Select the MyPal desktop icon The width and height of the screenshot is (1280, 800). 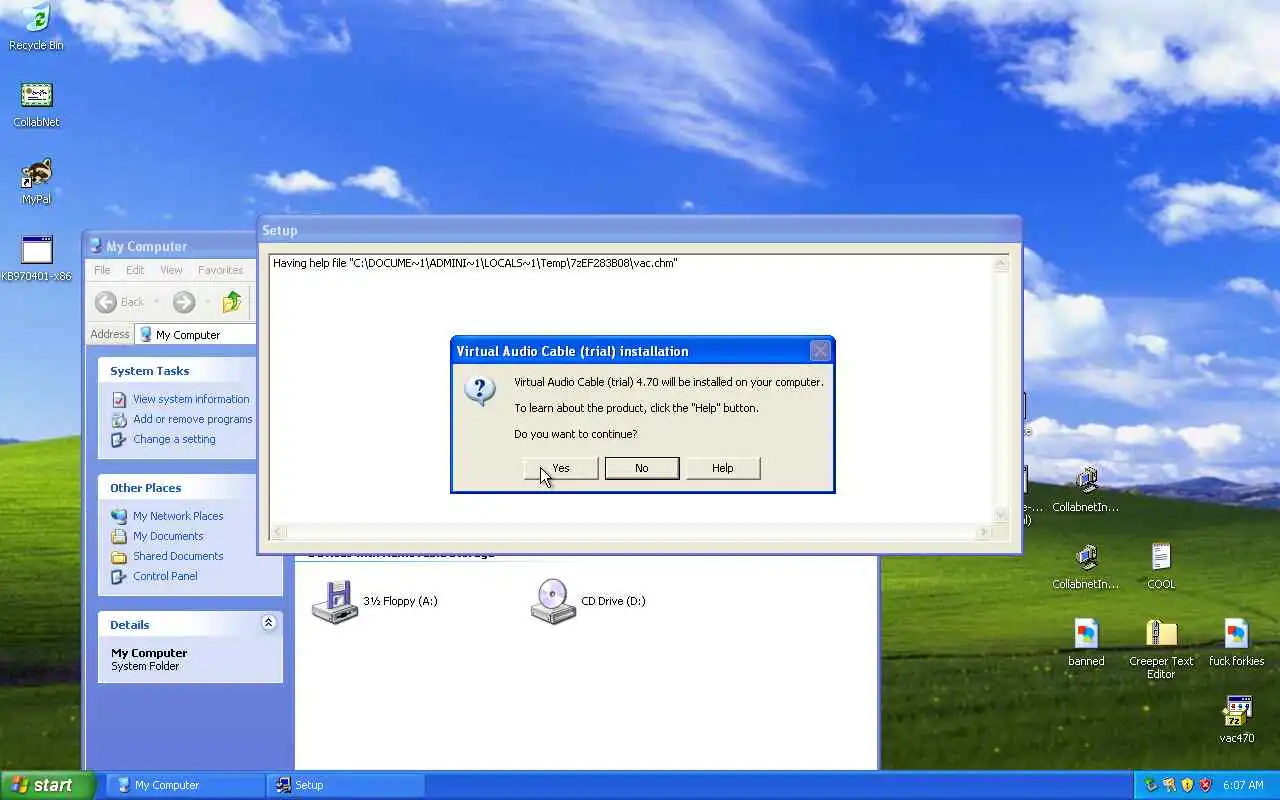36,181
